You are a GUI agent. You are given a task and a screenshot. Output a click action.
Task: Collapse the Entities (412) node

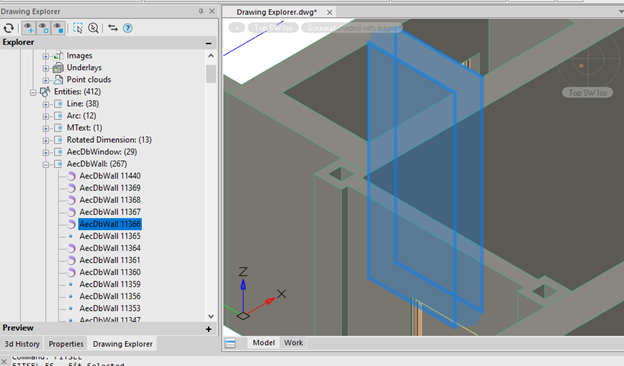33,93
